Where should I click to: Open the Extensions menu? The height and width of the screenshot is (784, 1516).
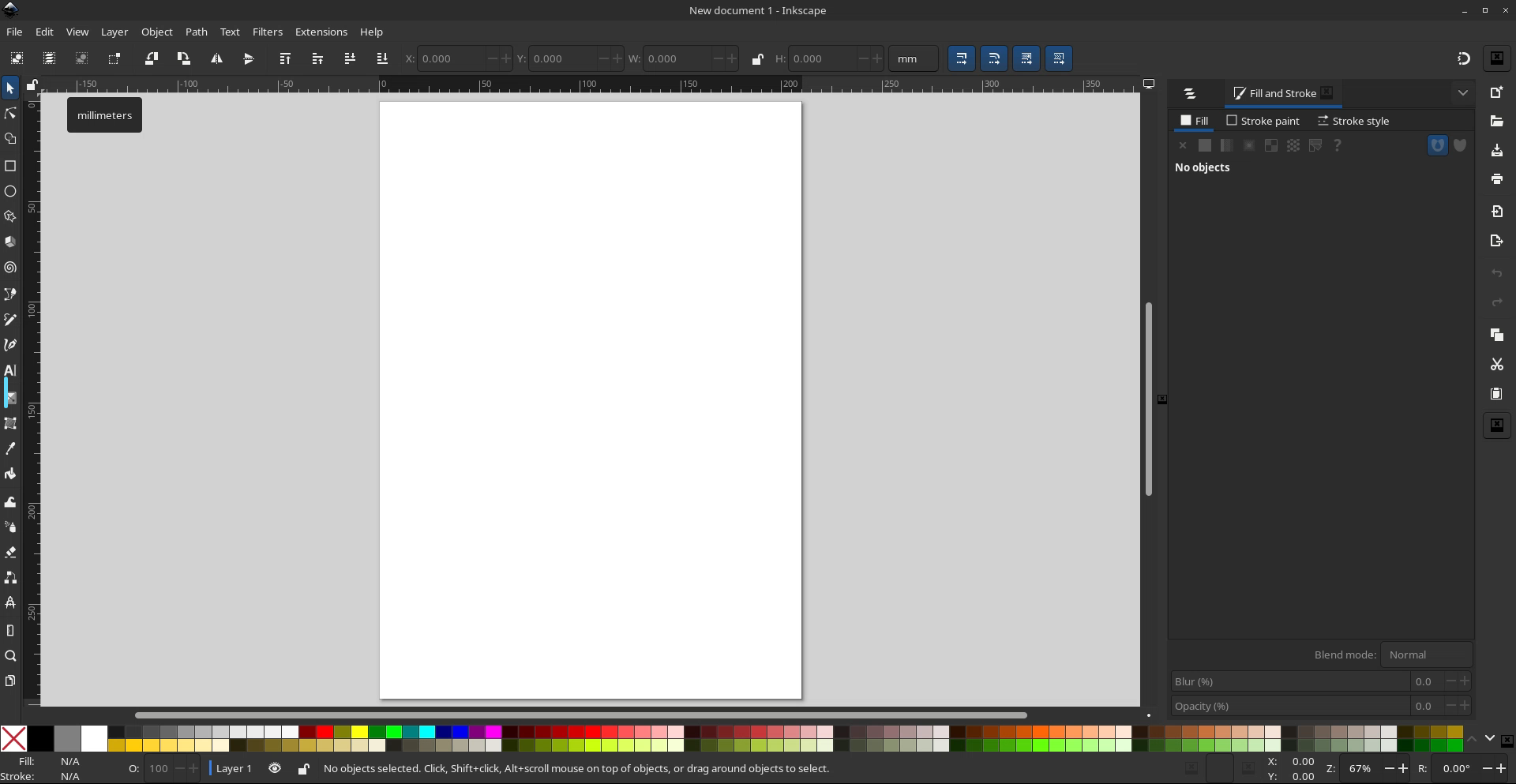[x=321, y=32]
